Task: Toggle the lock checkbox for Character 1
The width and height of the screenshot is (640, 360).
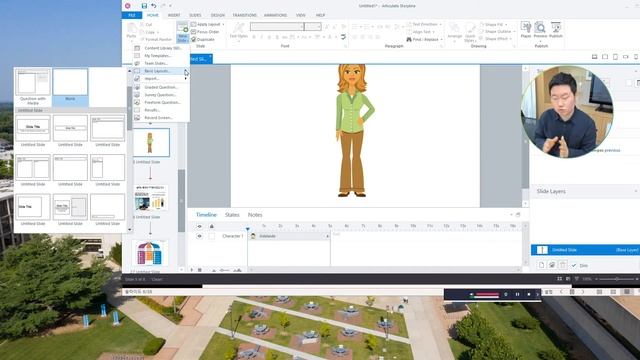Action: tap(211, 236)
